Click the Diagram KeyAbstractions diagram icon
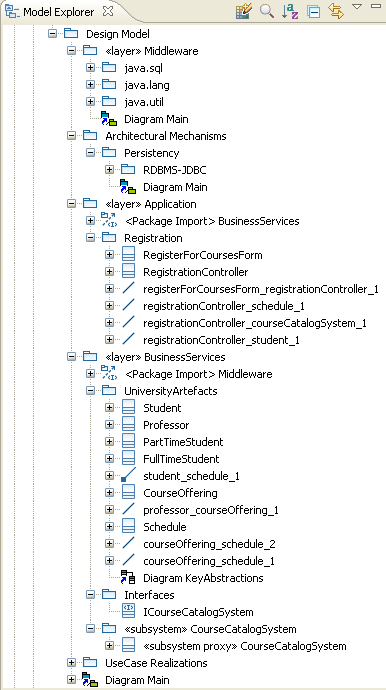This screenshot has width=386, height=690. 129,577
